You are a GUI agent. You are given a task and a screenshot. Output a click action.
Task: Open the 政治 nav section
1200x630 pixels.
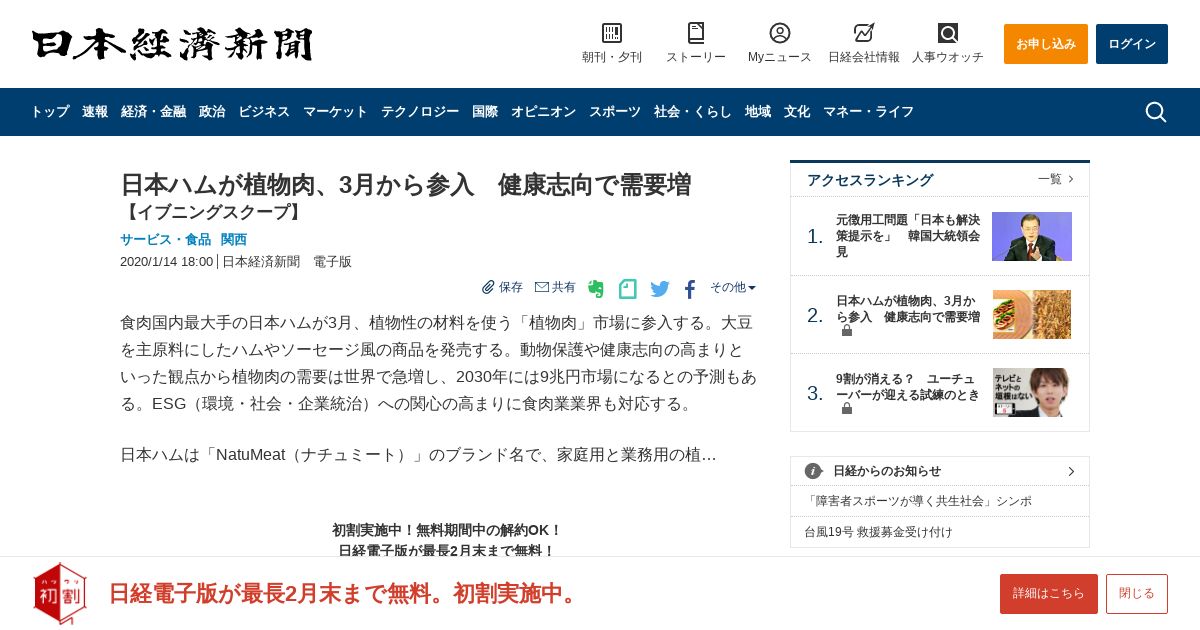[x=212, y=112]
